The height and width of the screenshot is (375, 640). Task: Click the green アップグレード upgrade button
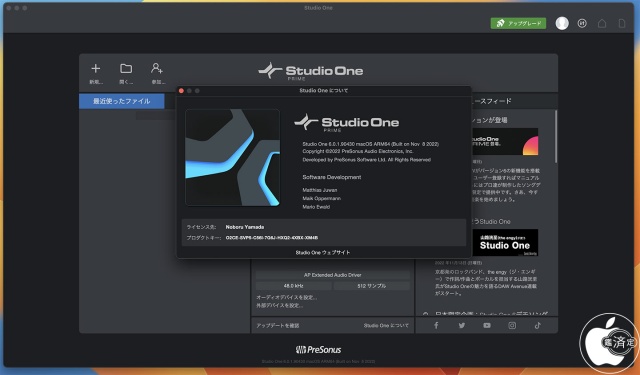pos(518,23)
